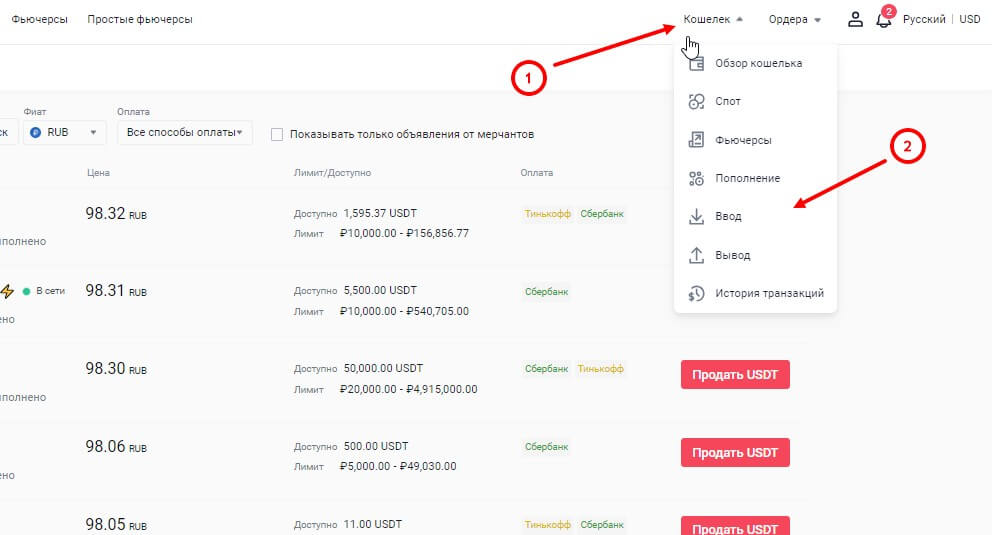Expand the Кошелек wallet dropdown
The height and width of the screenshot is (535, 992).
click(713, 19)
